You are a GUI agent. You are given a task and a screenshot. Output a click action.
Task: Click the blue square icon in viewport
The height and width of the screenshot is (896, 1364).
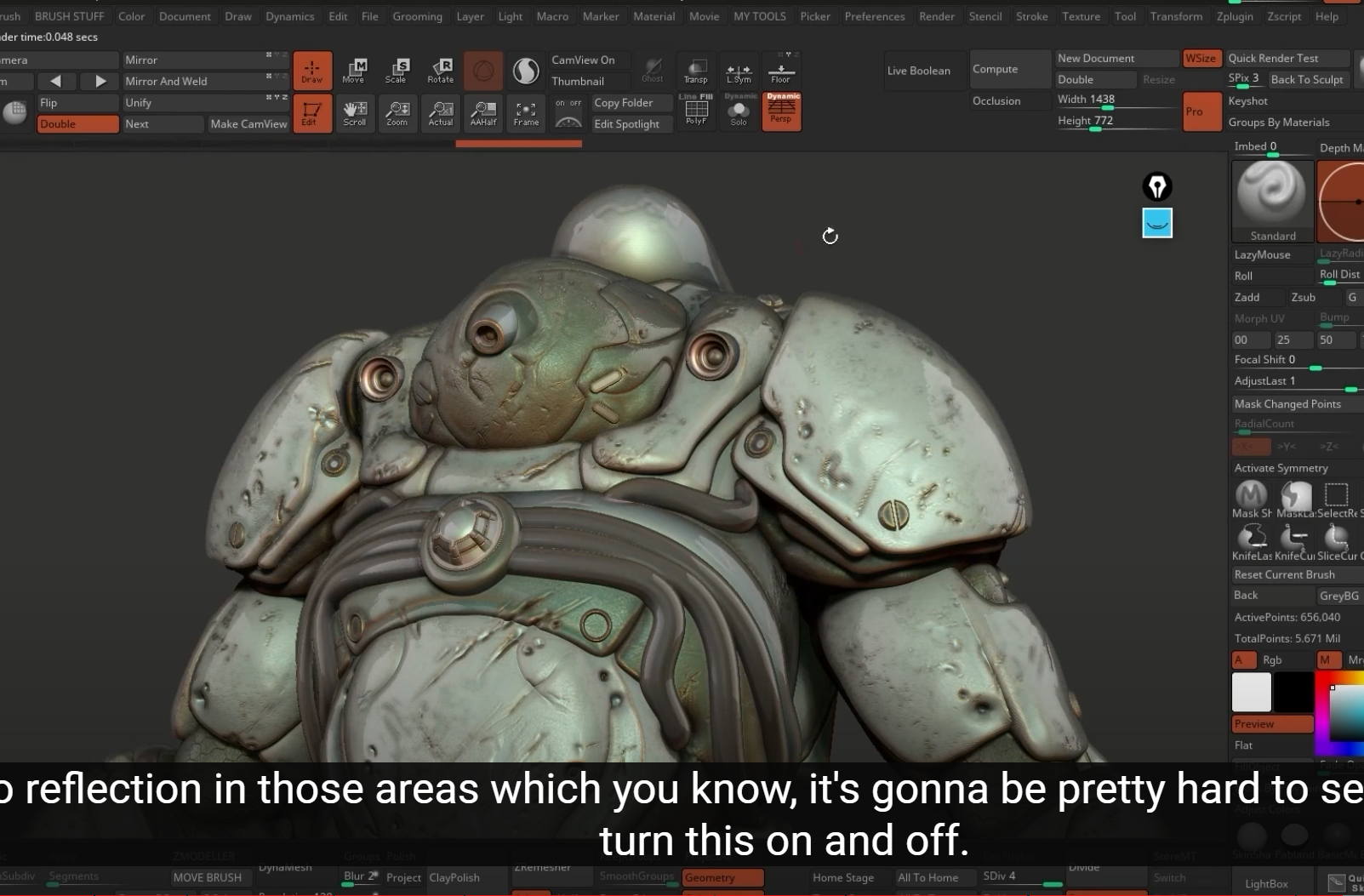click(x=1157, y=223)
